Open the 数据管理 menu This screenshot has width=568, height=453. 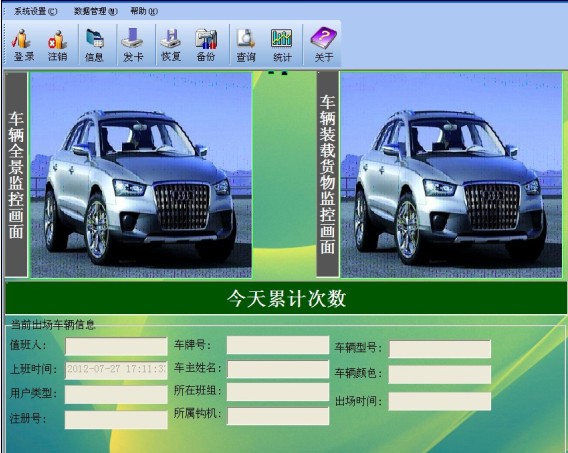point(96,11)
